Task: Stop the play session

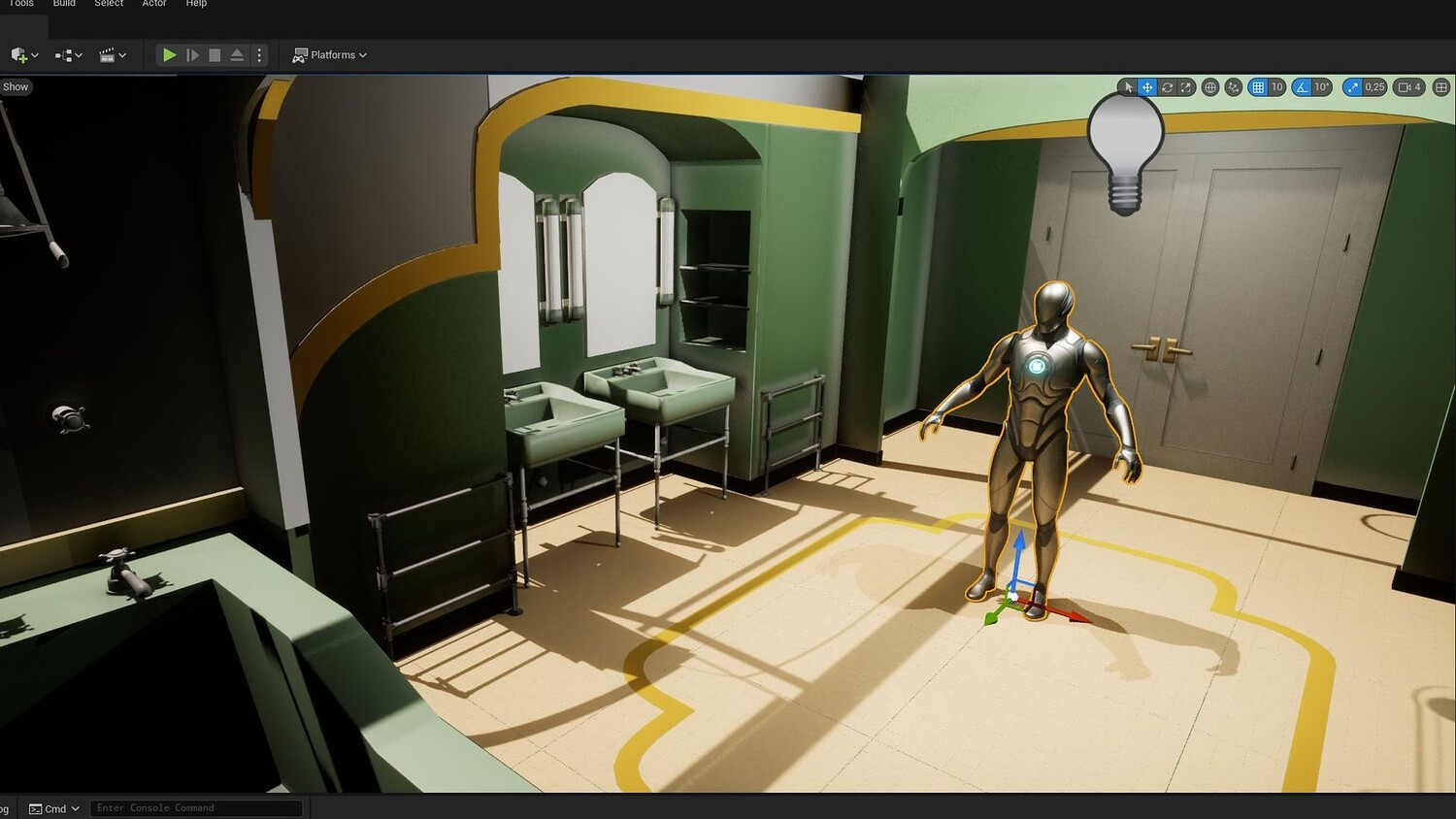Action: coord(215,55)
